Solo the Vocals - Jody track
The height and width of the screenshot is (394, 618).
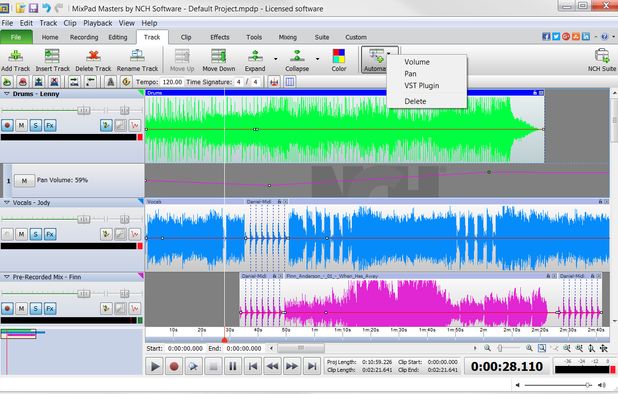(35, 234)
